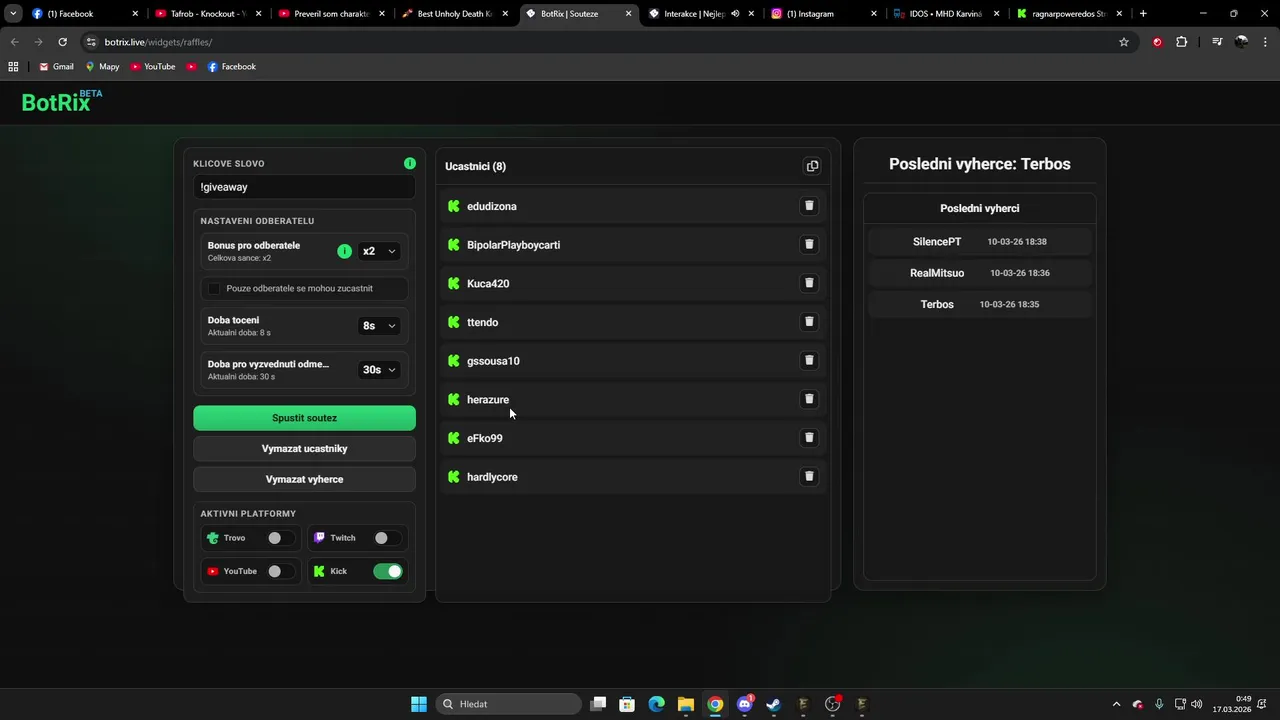
Task: Open Discord from the taskbar
Action: pyautogui.click(x=744, y=704)
